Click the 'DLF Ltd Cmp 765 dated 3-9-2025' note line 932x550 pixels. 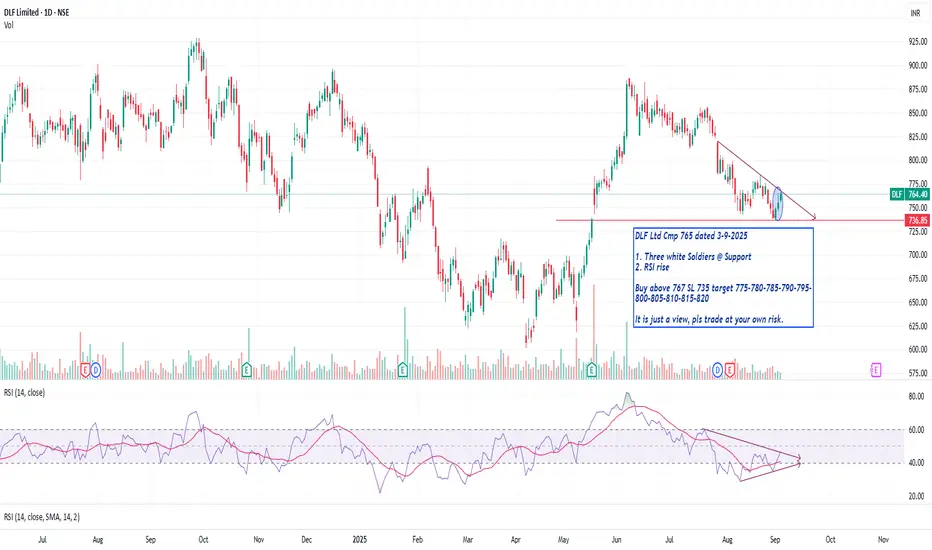(691, 236)
